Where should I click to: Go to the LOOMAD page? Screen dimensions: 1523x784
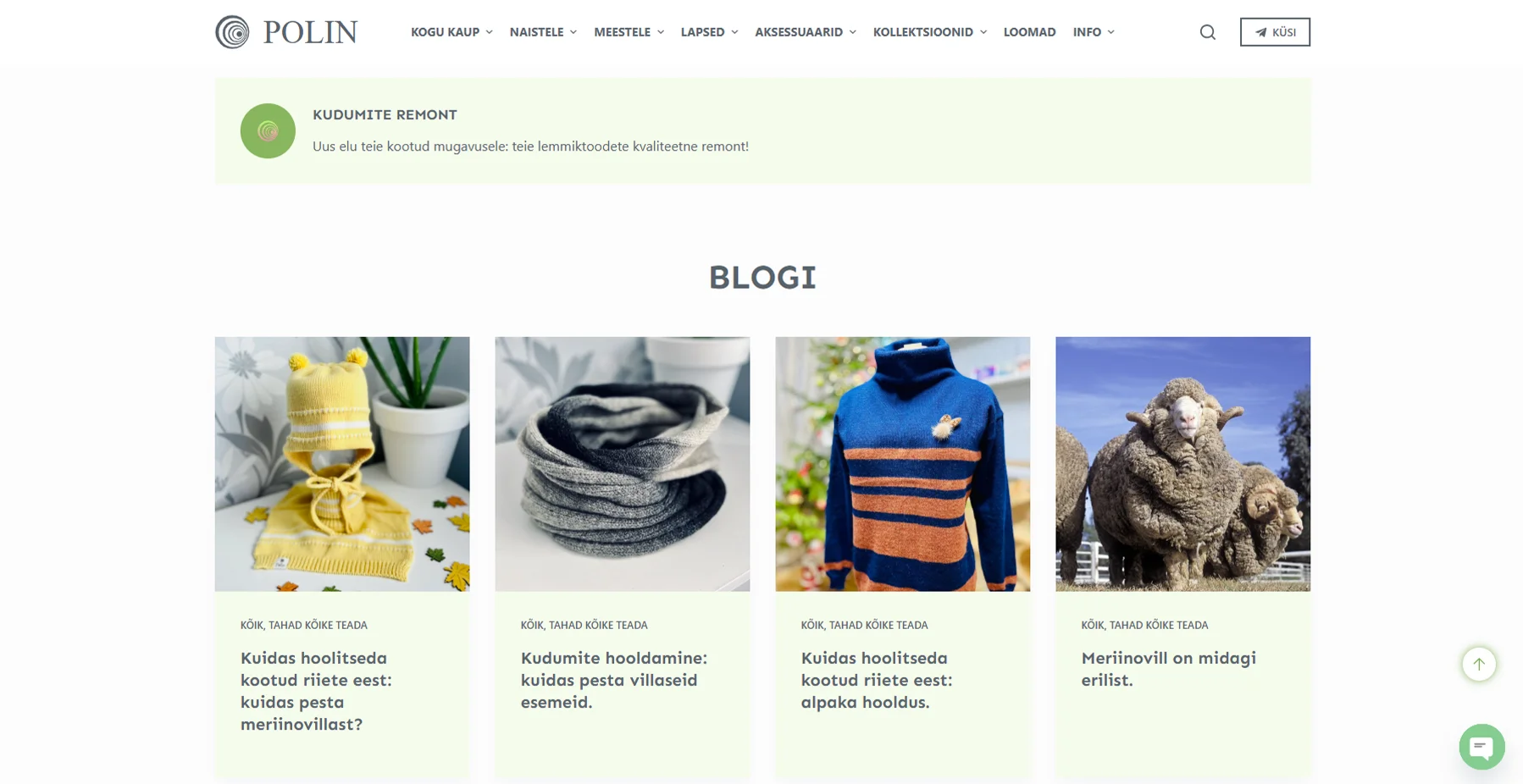click(x=1029, y=32)
